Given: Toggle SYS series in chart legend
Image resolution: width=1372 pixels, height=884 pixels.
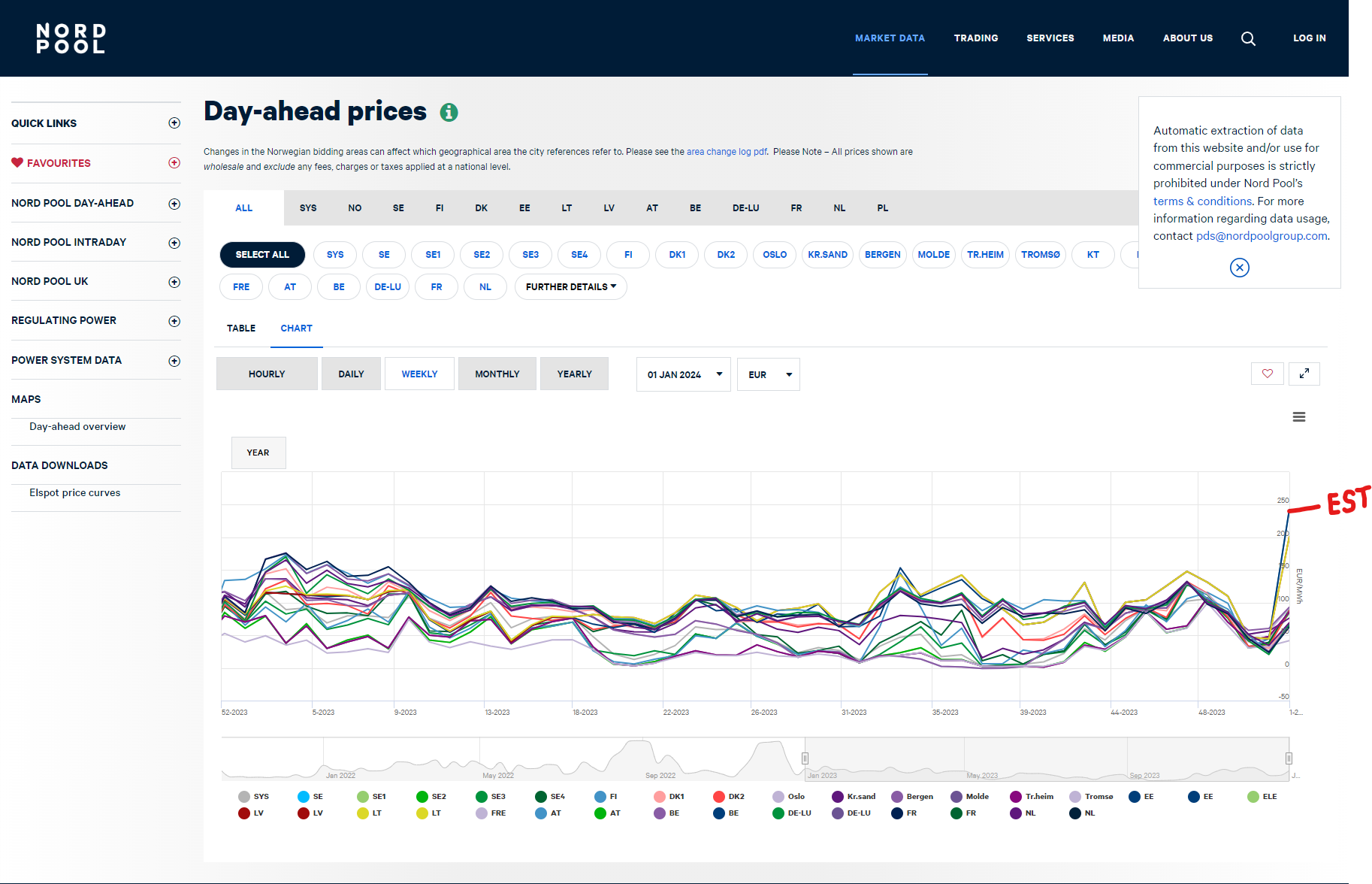Looking at the screenshot, I should pos(254,797).
